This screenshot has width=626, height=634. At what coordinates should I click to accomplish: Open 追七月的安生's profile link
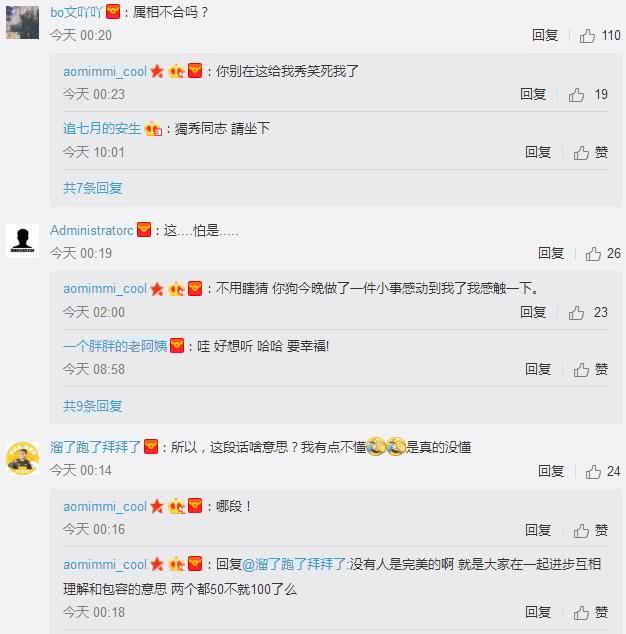pos(102,129)
